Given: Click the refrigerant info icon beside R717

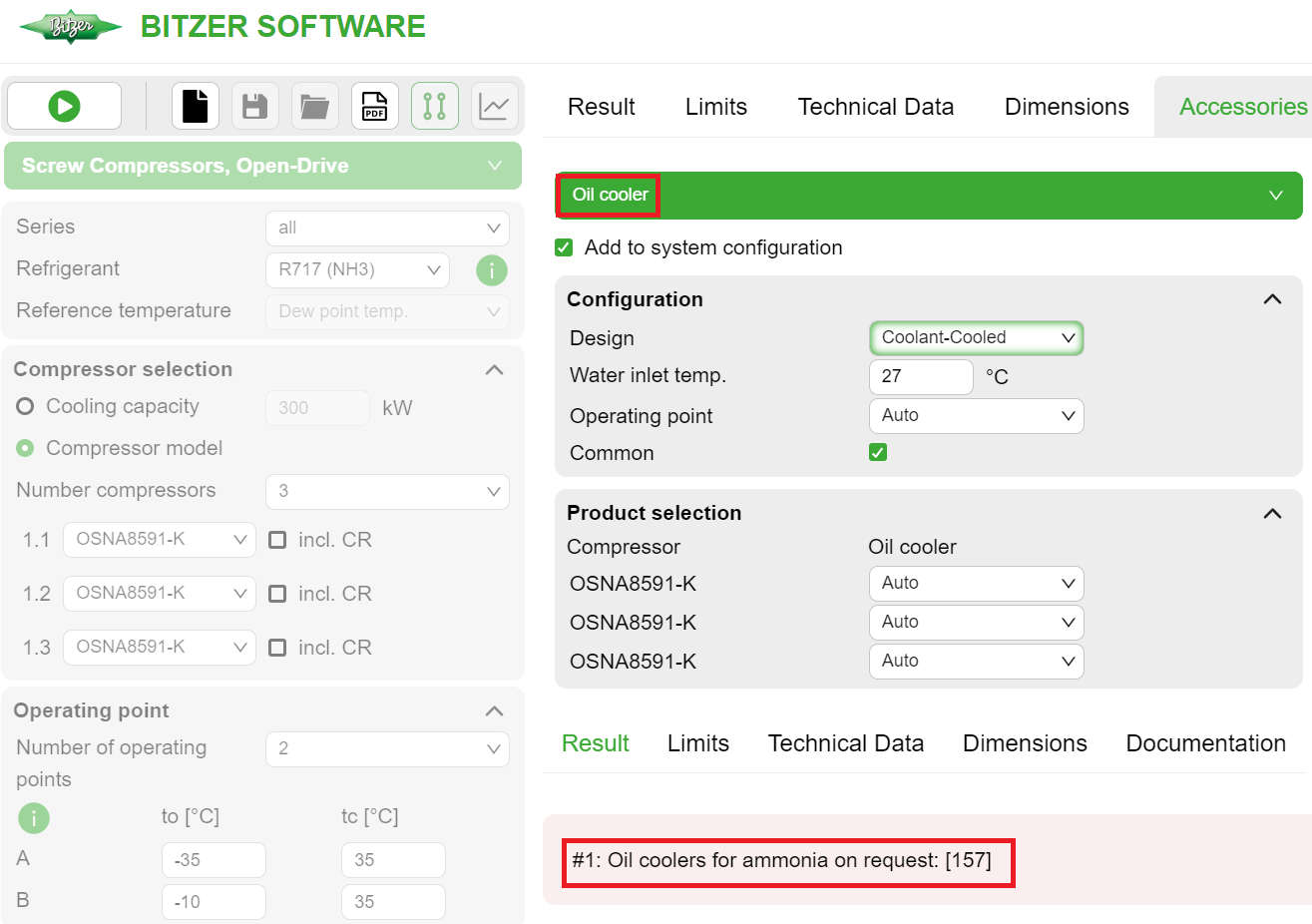Looking at the screenshot, I should point(491,269).
